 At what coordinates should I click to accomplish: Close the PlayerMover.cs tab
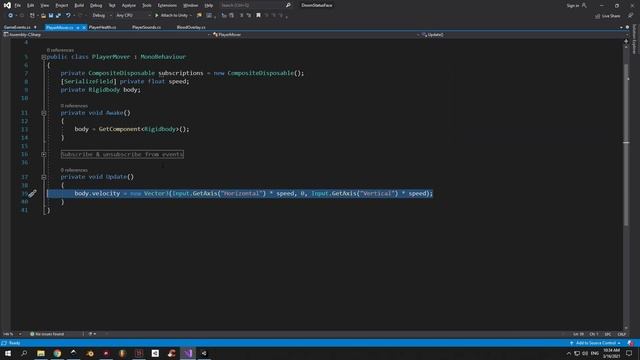coord(84,27)
